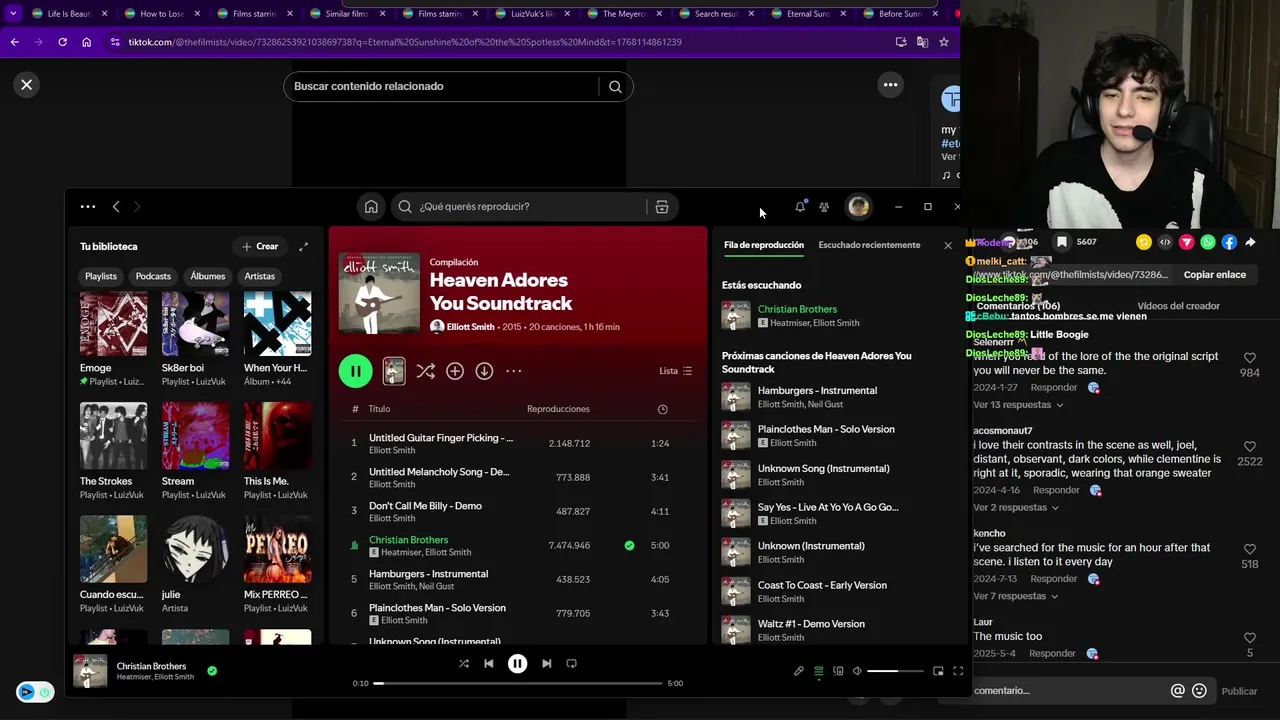
Task: Skip to previous track
Action: click(x=489, y=663)
